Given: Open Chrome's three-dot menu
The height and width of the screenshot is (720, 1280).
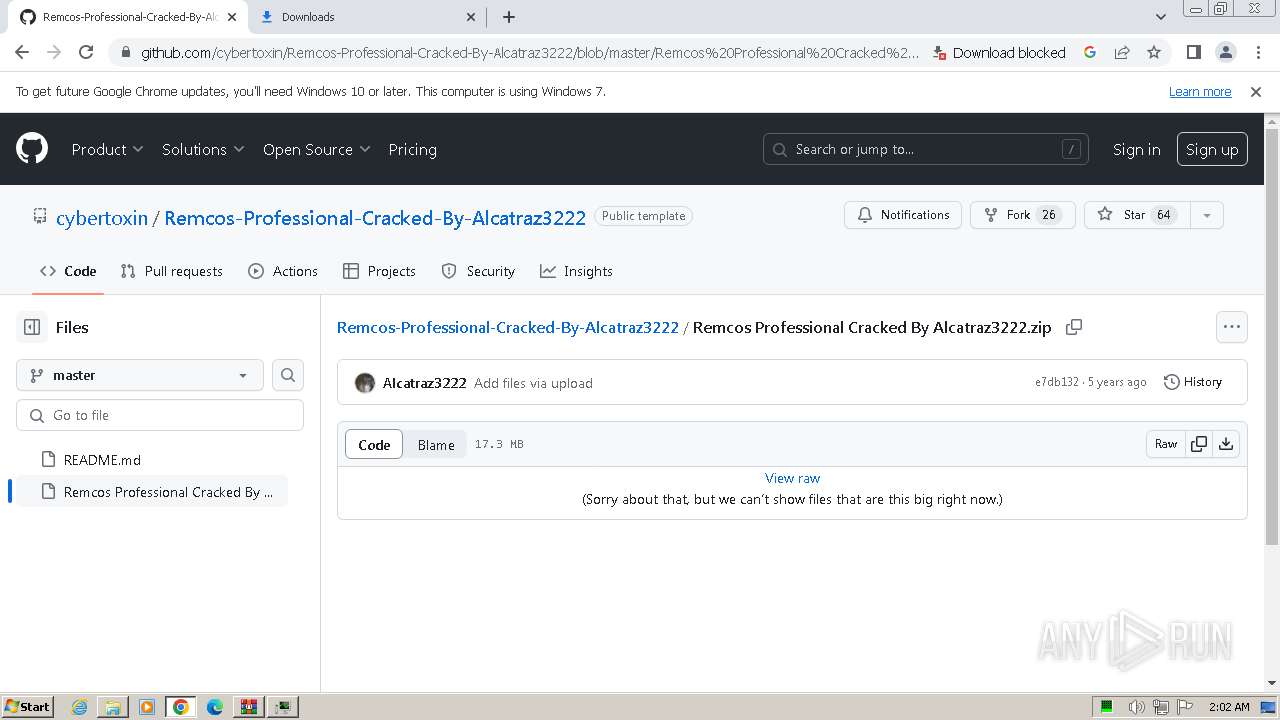Looking at the screenshot, I should tap(1257, 52).
